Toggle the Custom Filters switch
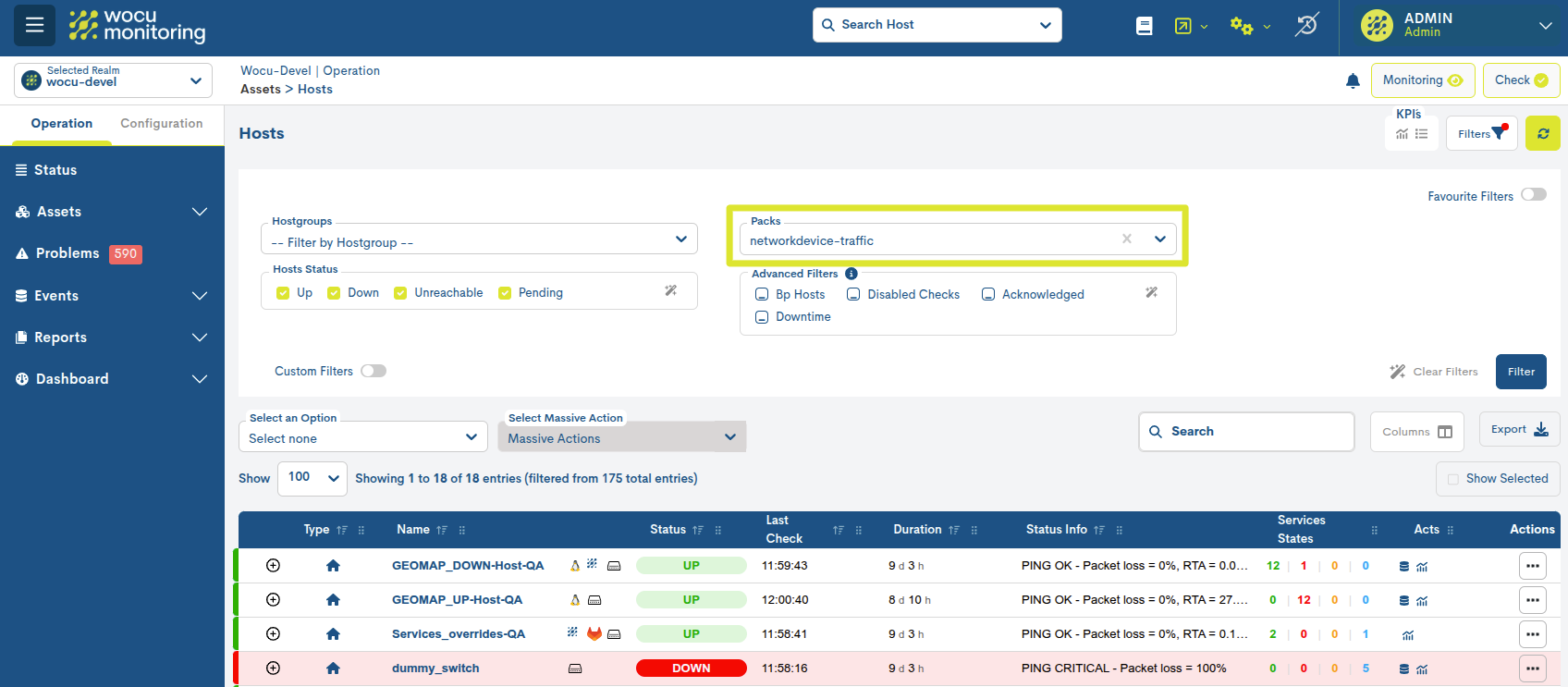1568x687 pixels. tap(373, 371)
